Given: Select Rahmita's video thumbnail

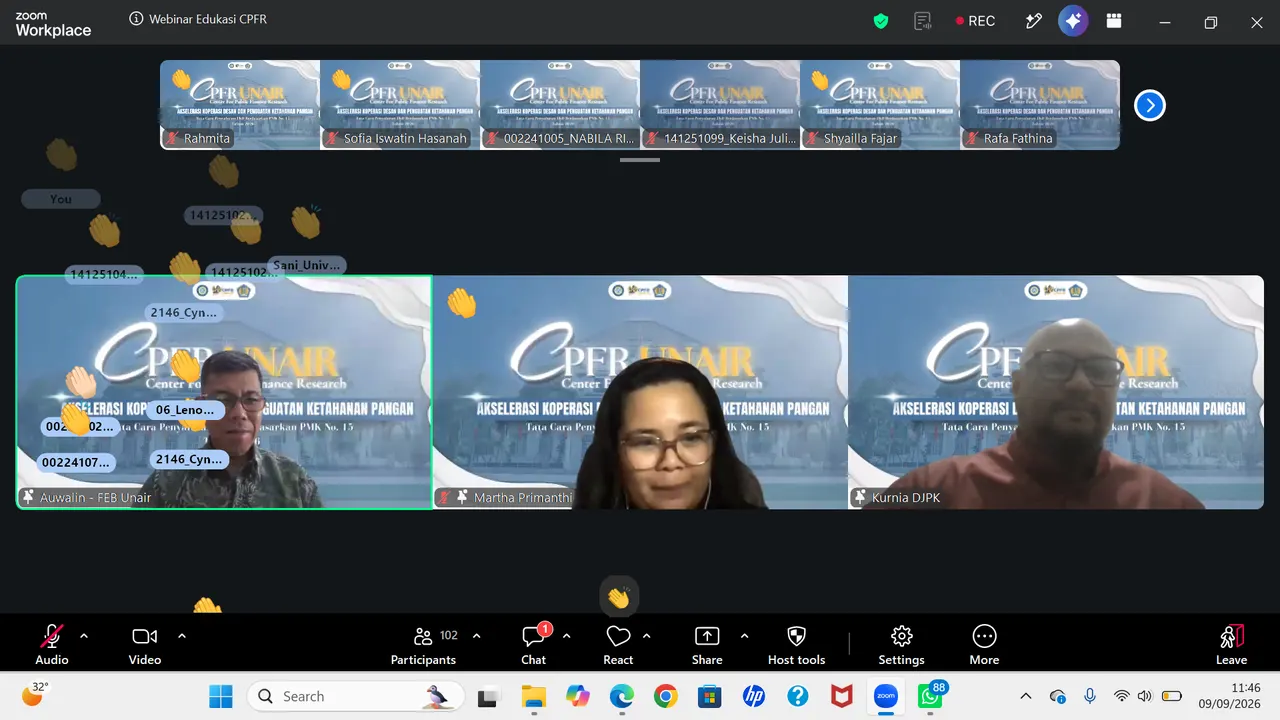Looking at the screenshot, I should click(x=240, y=105).
